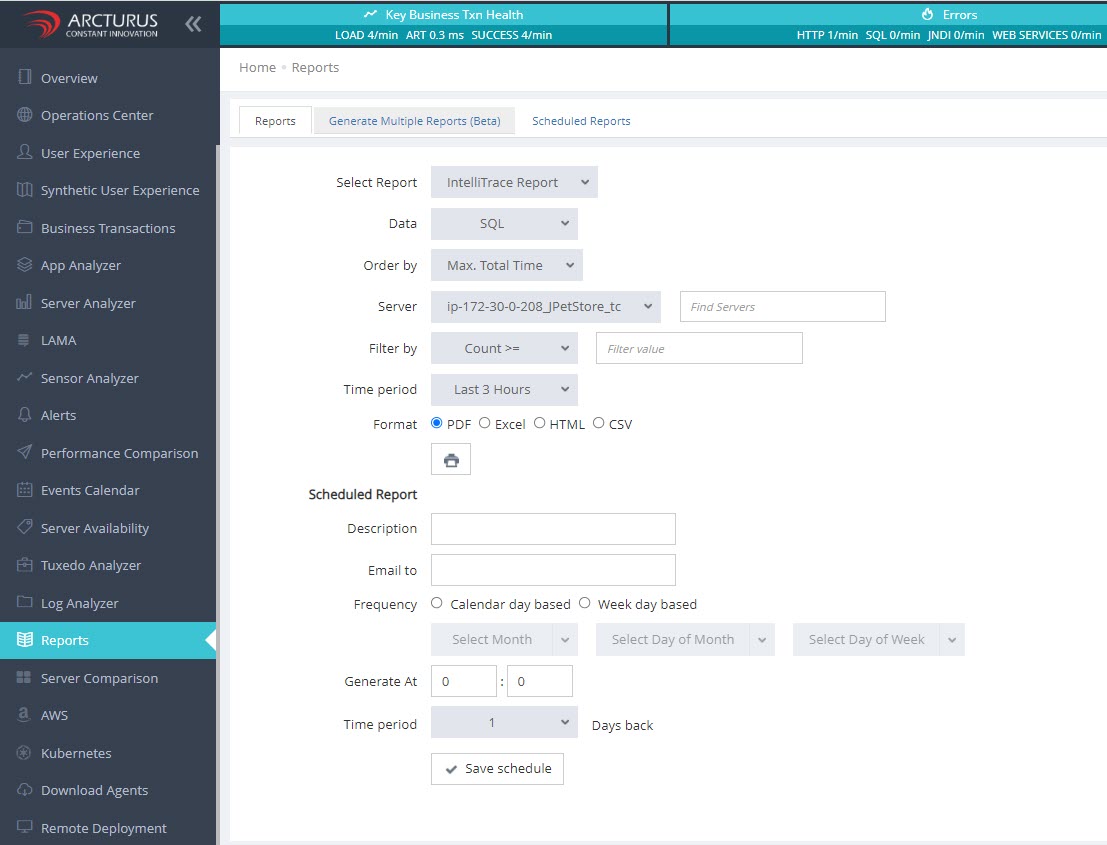Click the print report icon button
1107x845 pixels.
(451, 460)
